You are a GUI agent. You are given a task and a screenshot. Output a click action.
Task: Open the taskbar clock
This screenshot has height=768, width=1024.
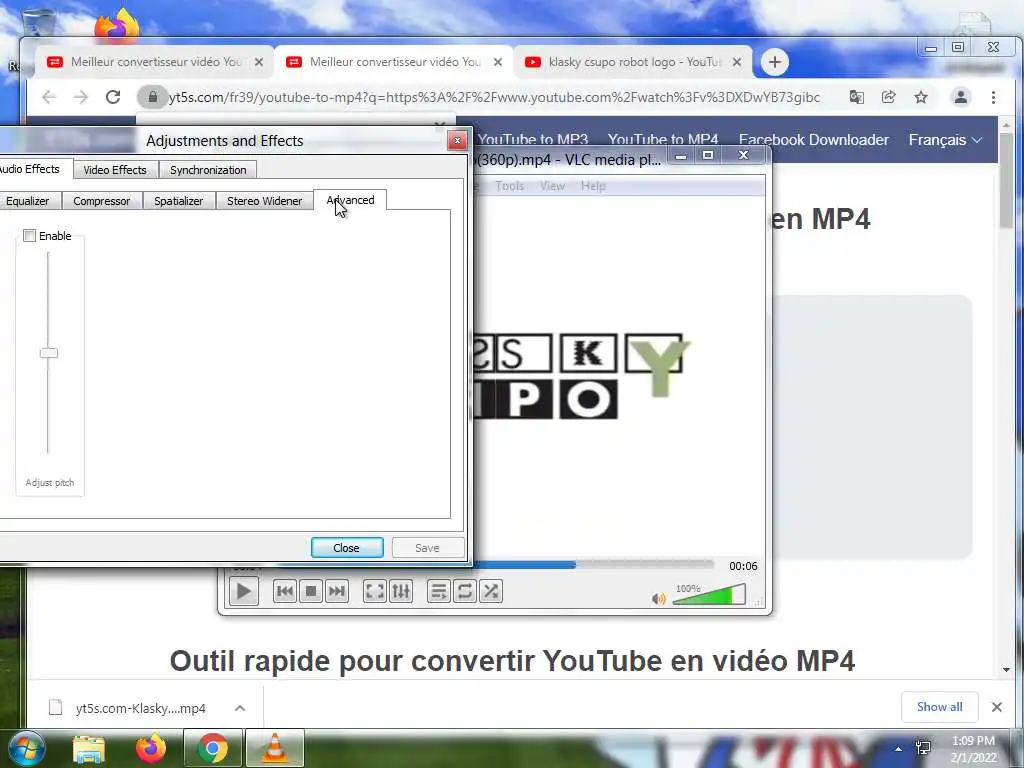coord(973,749)
